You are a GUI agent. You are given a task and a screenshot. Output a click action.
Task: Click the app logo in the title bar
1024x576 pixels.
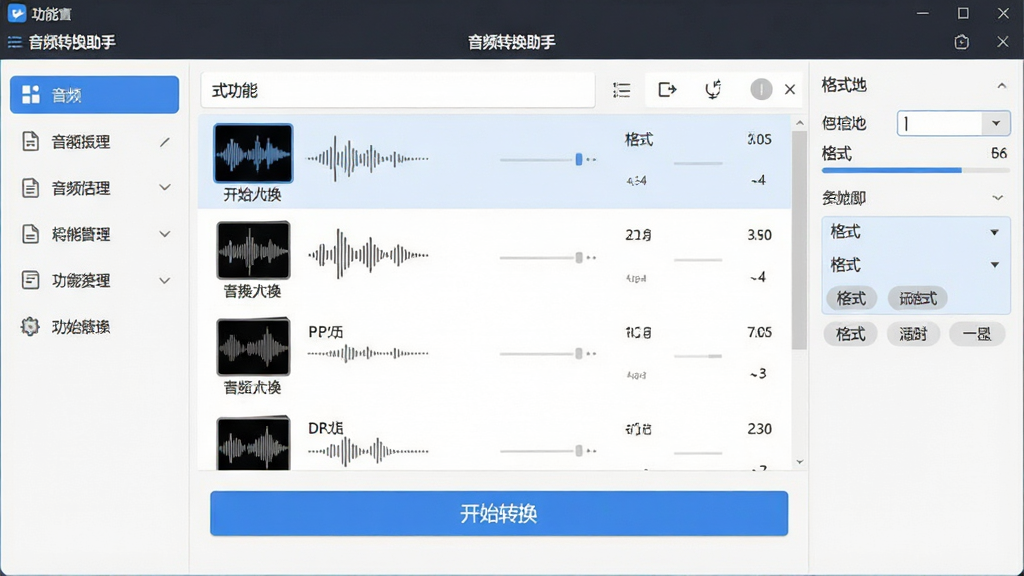(x=17, y=13)
